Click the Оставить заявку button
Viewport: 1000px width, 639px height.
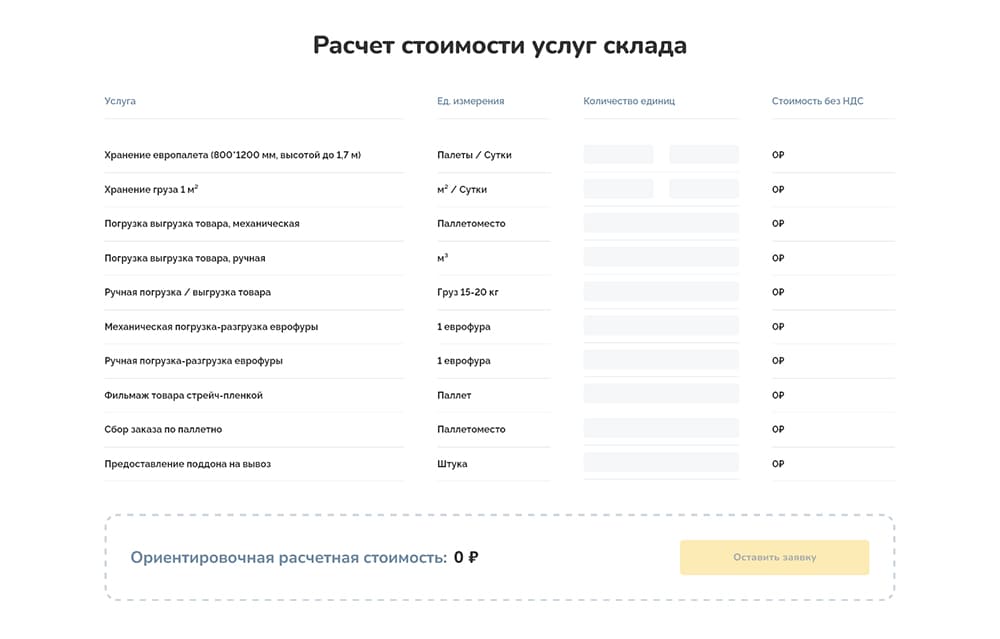tap(774, 557)
